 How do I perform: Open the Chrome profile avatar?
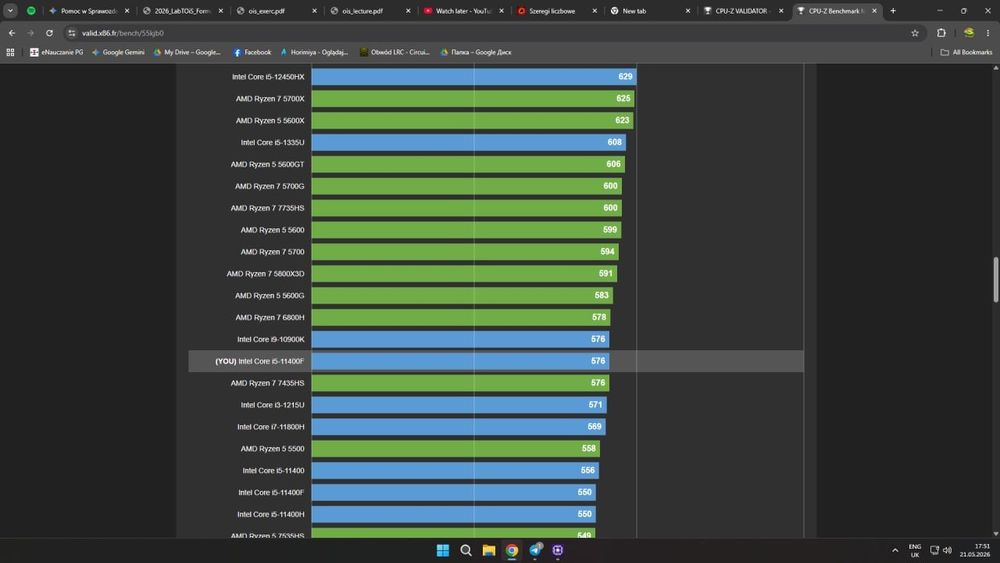(x=969, y=33)
